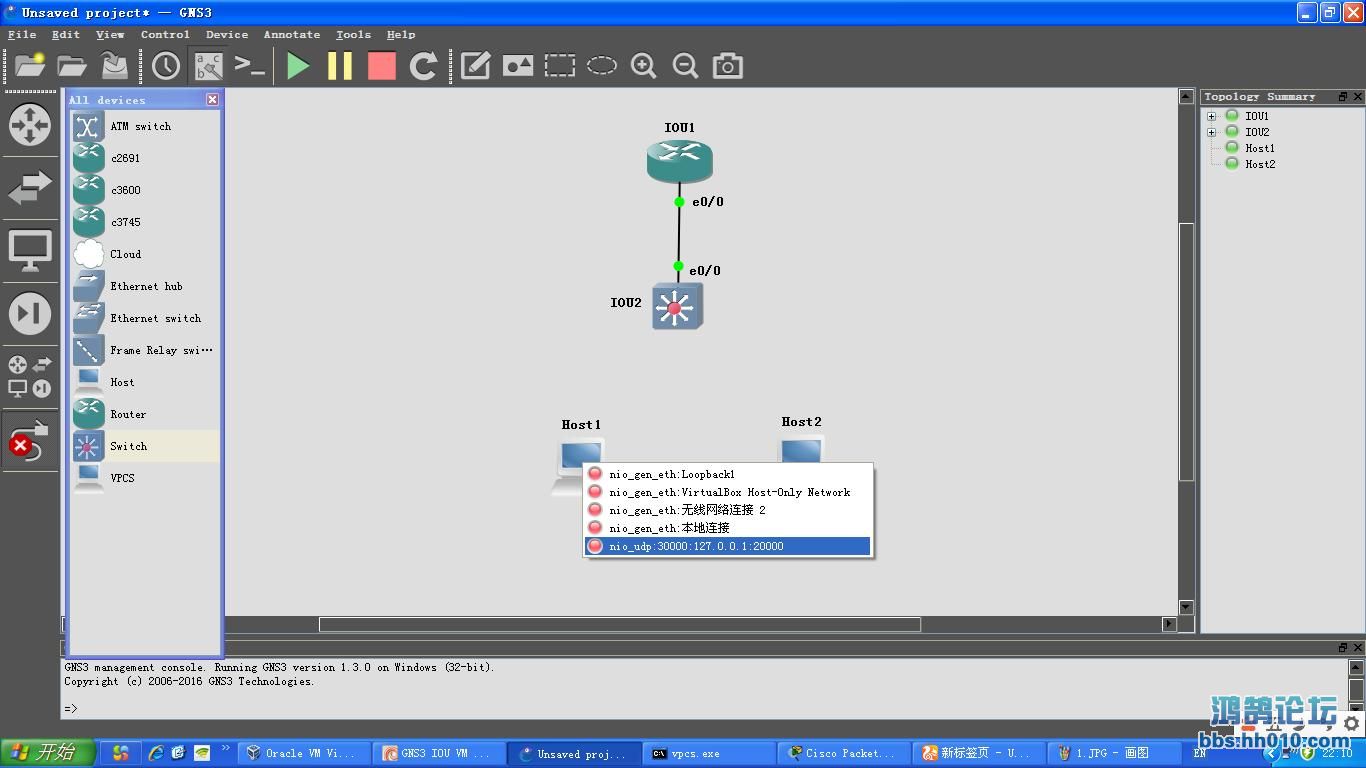Select IOU2 switch on canvas
1366x768 pixels.
pyautogui.click(x=677, y=306)
